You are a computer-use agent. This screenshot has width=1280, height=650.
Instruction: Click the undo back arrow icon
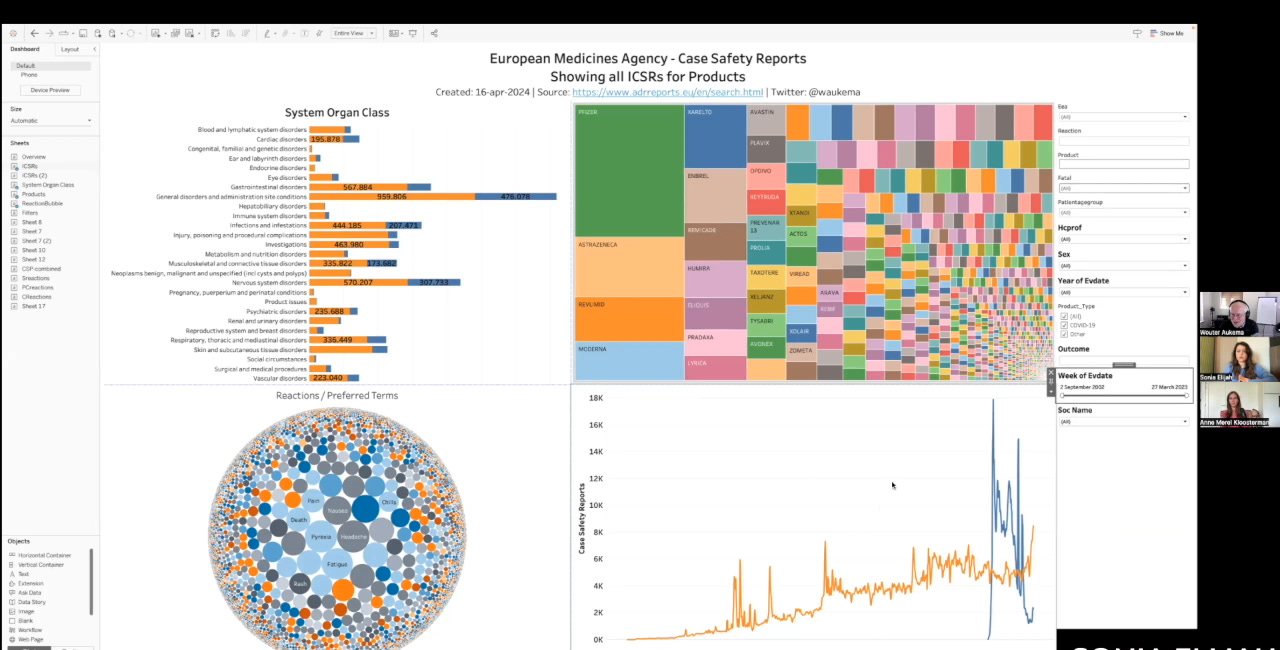click(35, 33)
